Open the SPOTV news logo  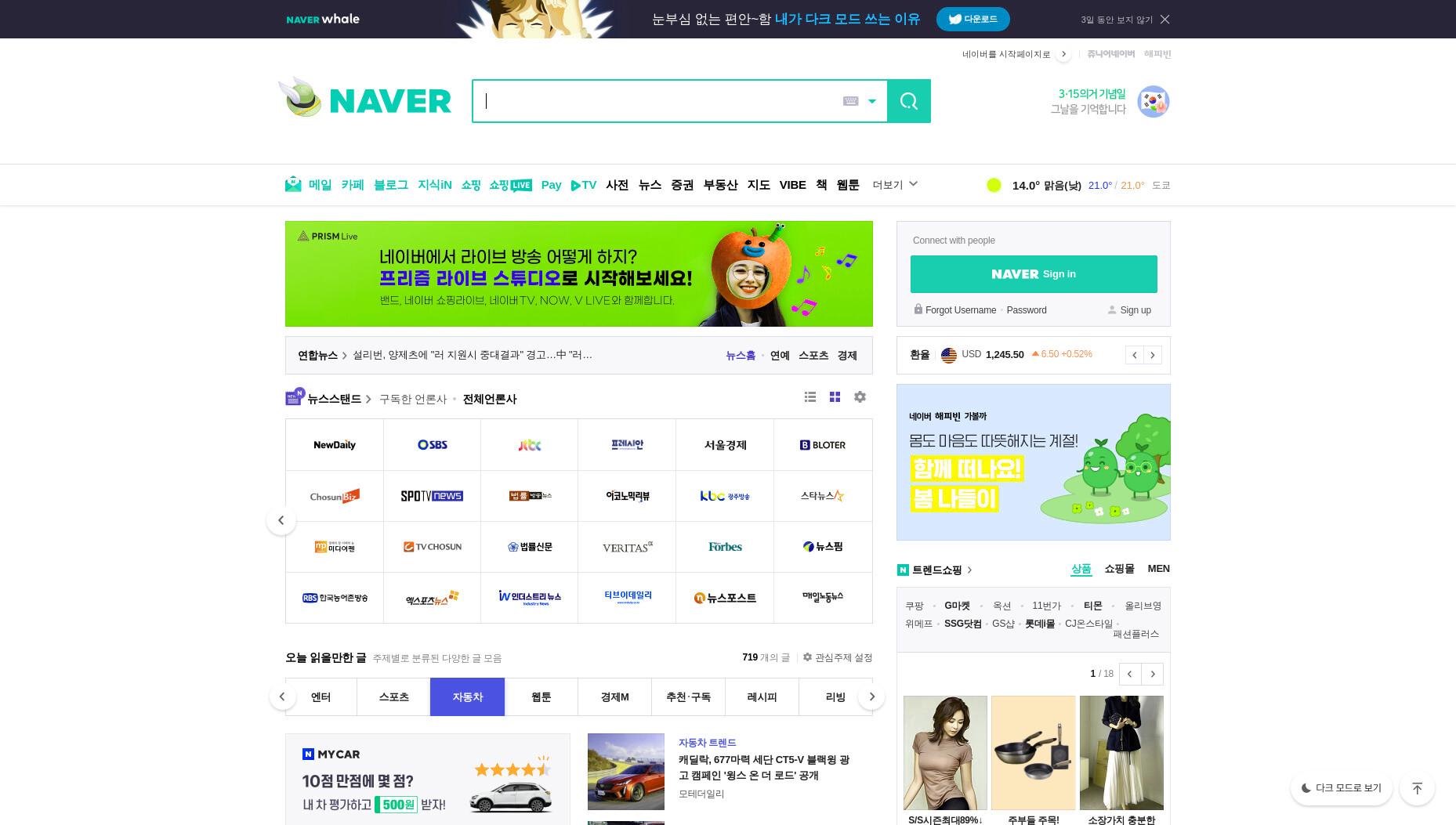click(x=432, y=496)
